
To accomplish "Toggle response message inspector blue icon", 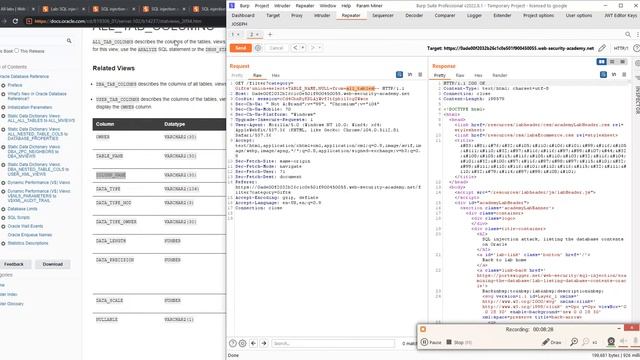I will point(603,75).
